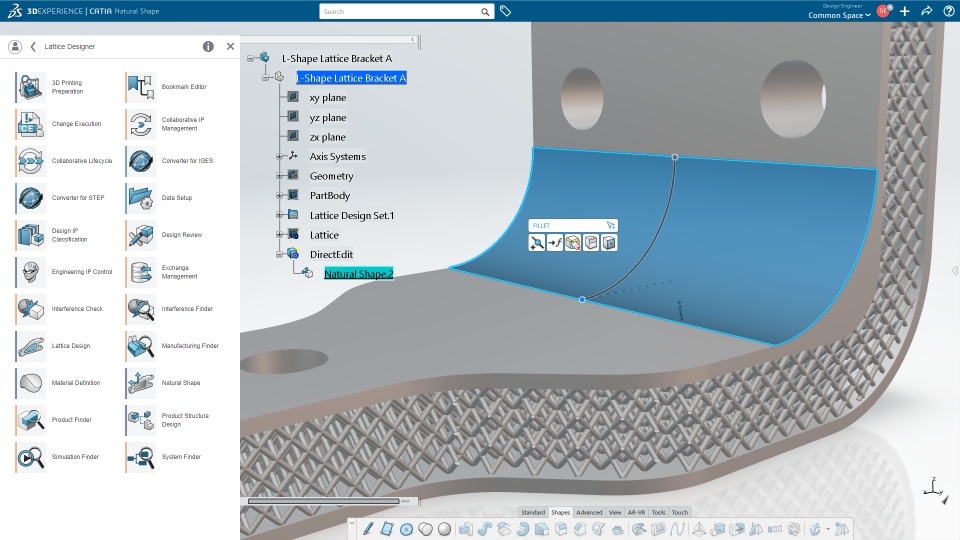Click the search input field
960x540 pixels.
pos(399,12)
